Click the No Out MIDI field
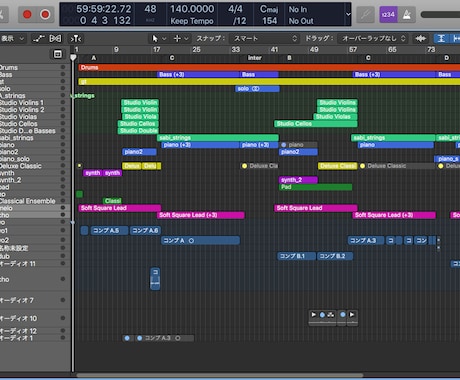 (301, 21)
